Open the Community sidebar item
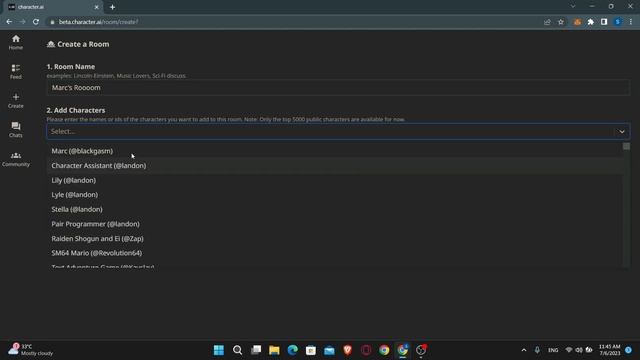640x360 pixels. tap(16, 159)
